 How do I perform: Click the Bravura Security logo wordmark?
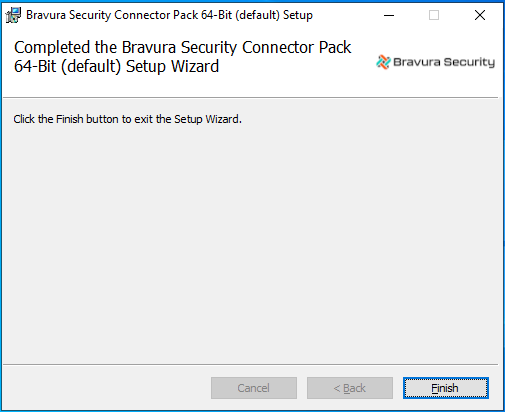coord(444,62)
